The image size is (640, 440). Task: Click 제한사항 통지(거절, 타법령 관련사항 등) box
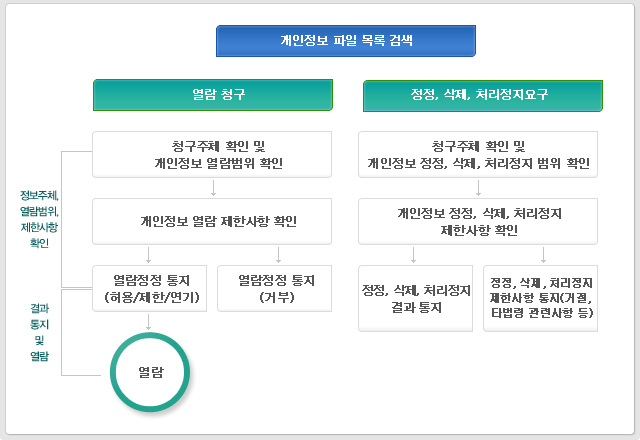540,298
